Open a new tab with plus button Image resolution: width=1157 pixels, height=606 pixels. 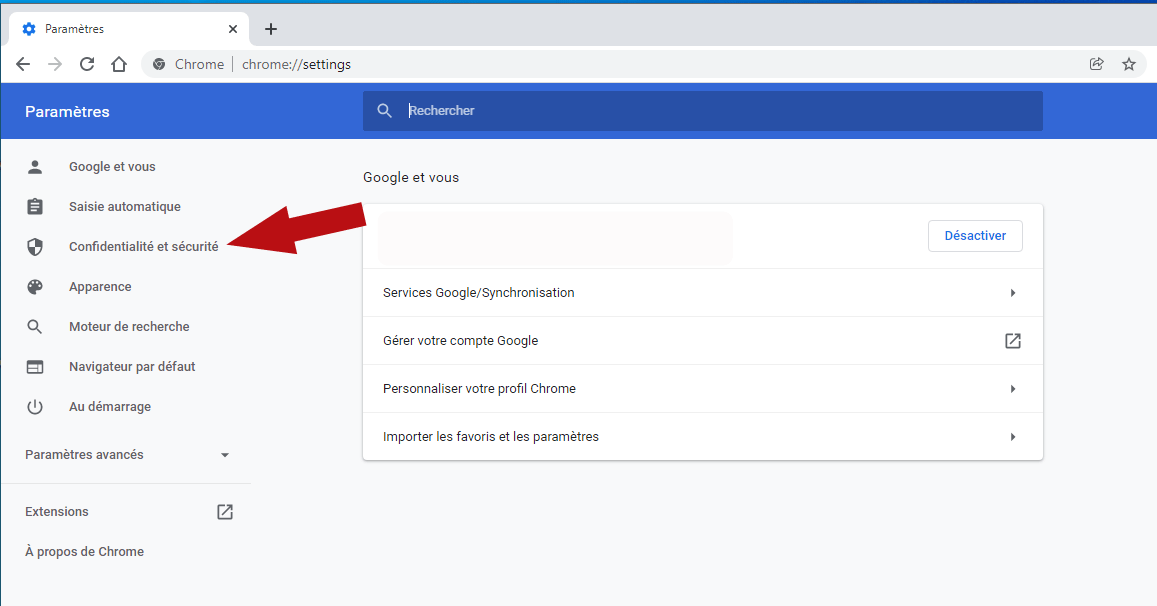pyautogui.click(x=271, y=29)
